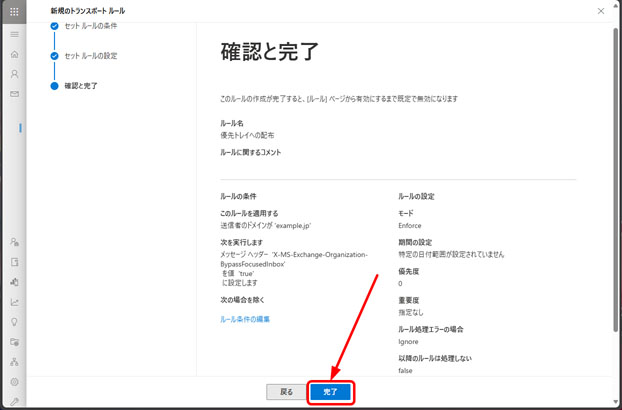Close the new transport rule dialog
This screenshot has height=410, width=622.
601,11
